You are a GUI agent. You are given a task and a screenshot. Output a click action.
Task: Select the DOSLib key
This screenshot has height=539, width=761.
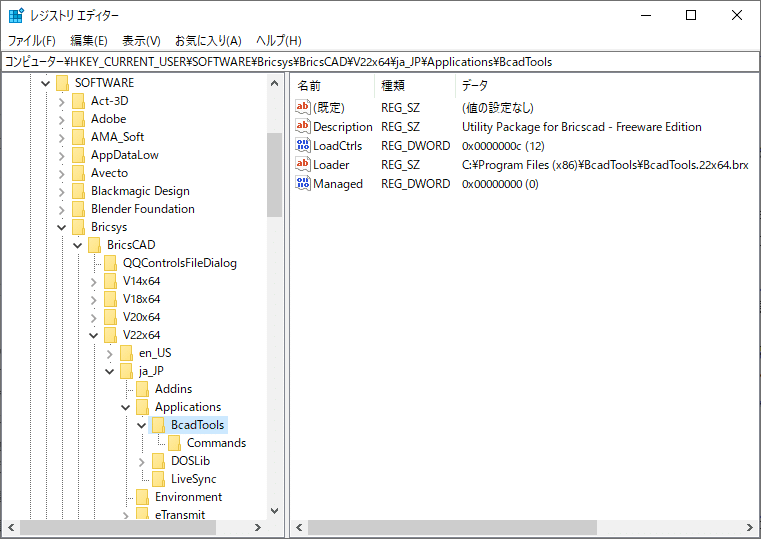click(x=190, y=461)
